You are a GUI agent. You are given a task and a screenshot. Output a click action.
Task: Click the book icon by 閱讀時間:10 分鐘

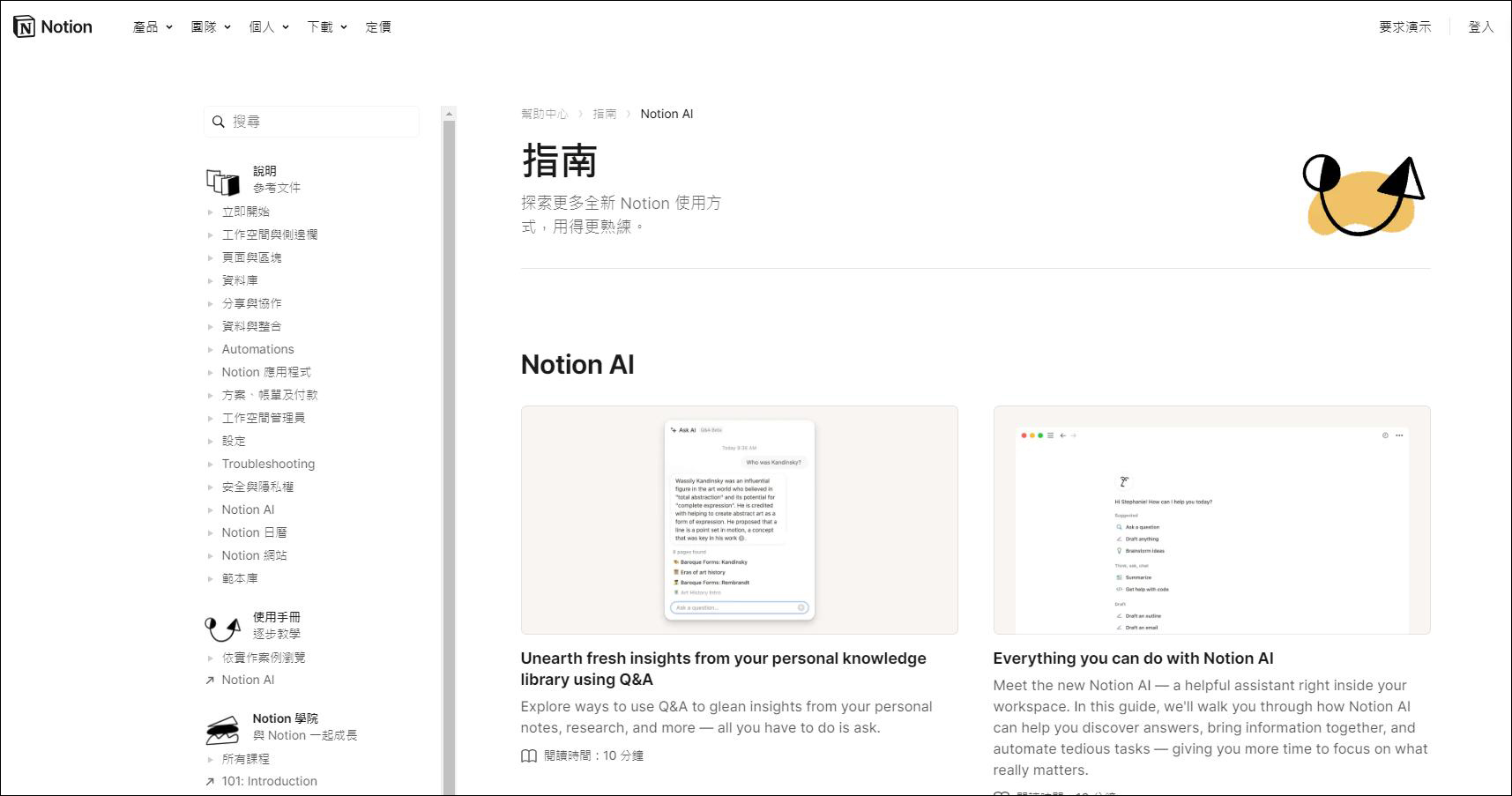click(x=529, y=756)
